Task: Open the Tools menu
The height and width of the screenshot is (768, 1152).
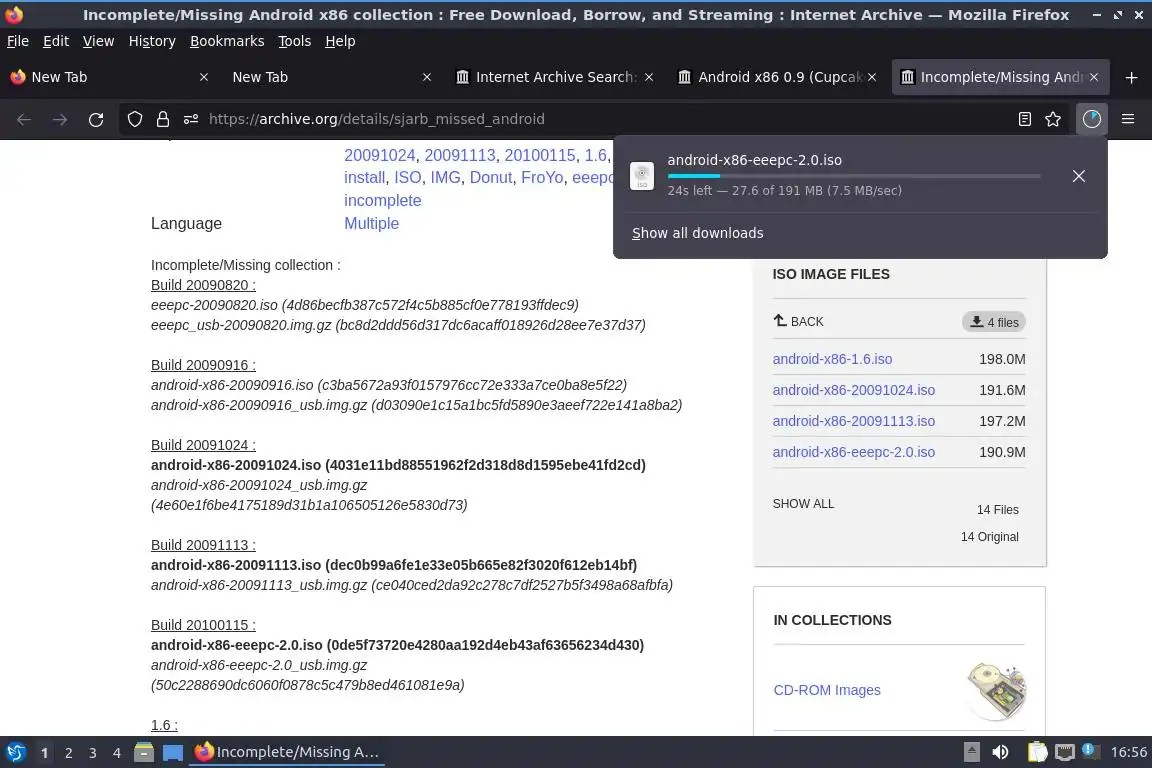Action: coord(295,41)
